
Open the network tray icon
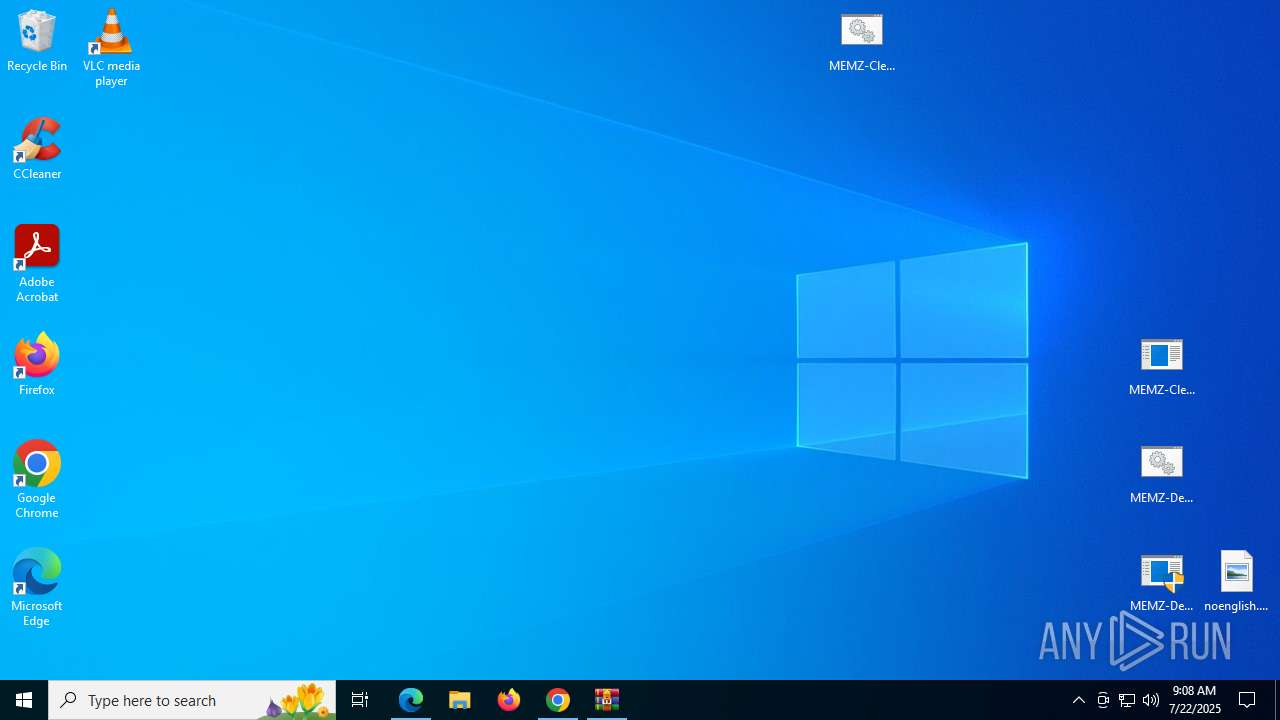tap(1127, 700)
